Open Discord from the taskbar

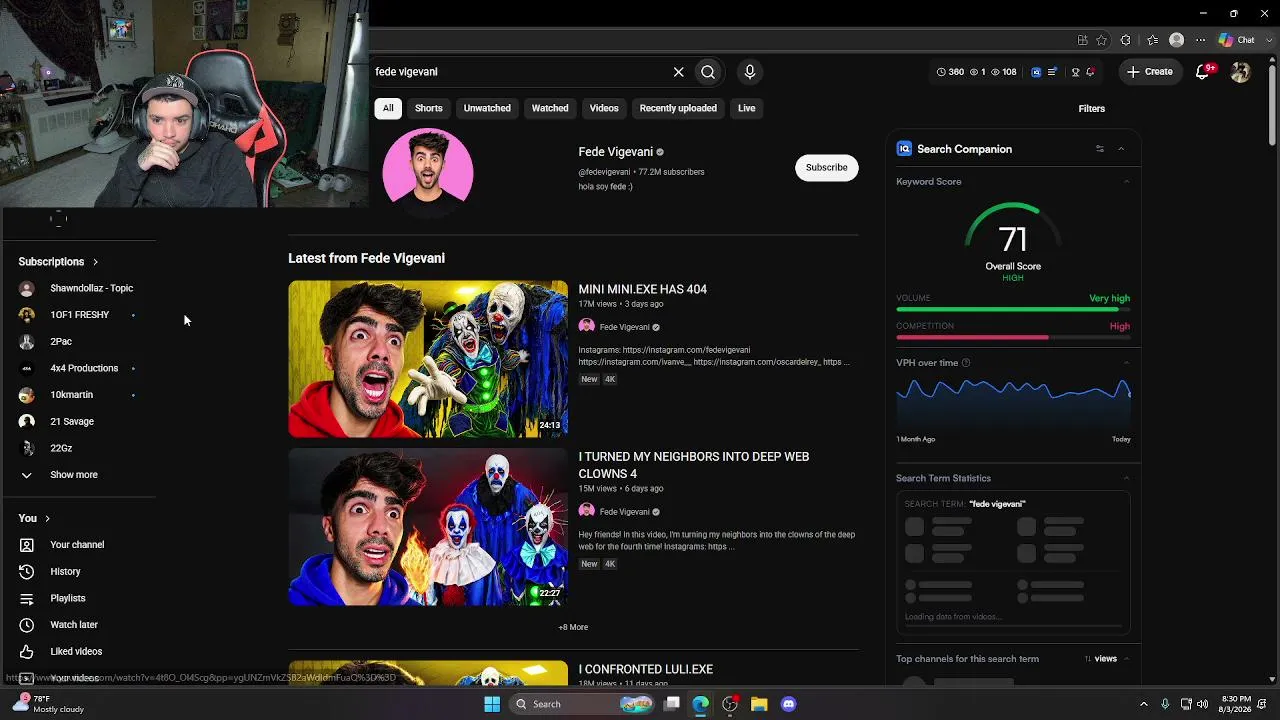pyautogui.click(x=788, y=704)
